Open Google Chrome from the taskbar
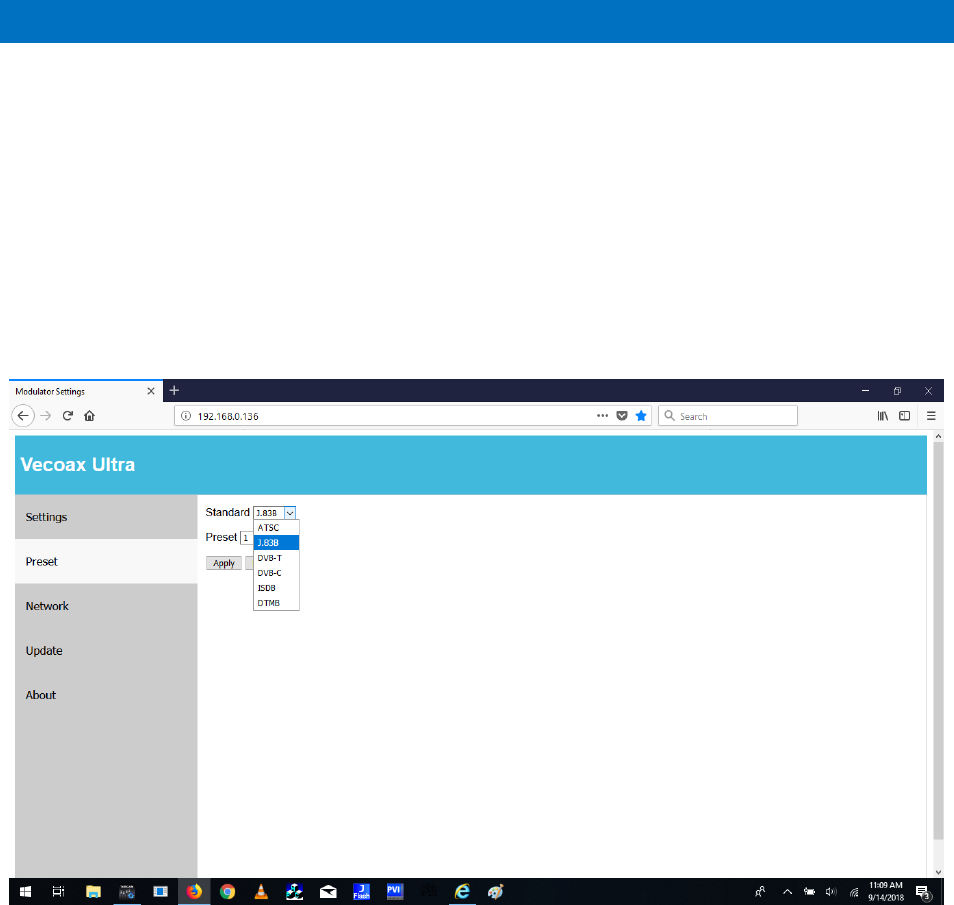The image size is (954, 905). 228,892
